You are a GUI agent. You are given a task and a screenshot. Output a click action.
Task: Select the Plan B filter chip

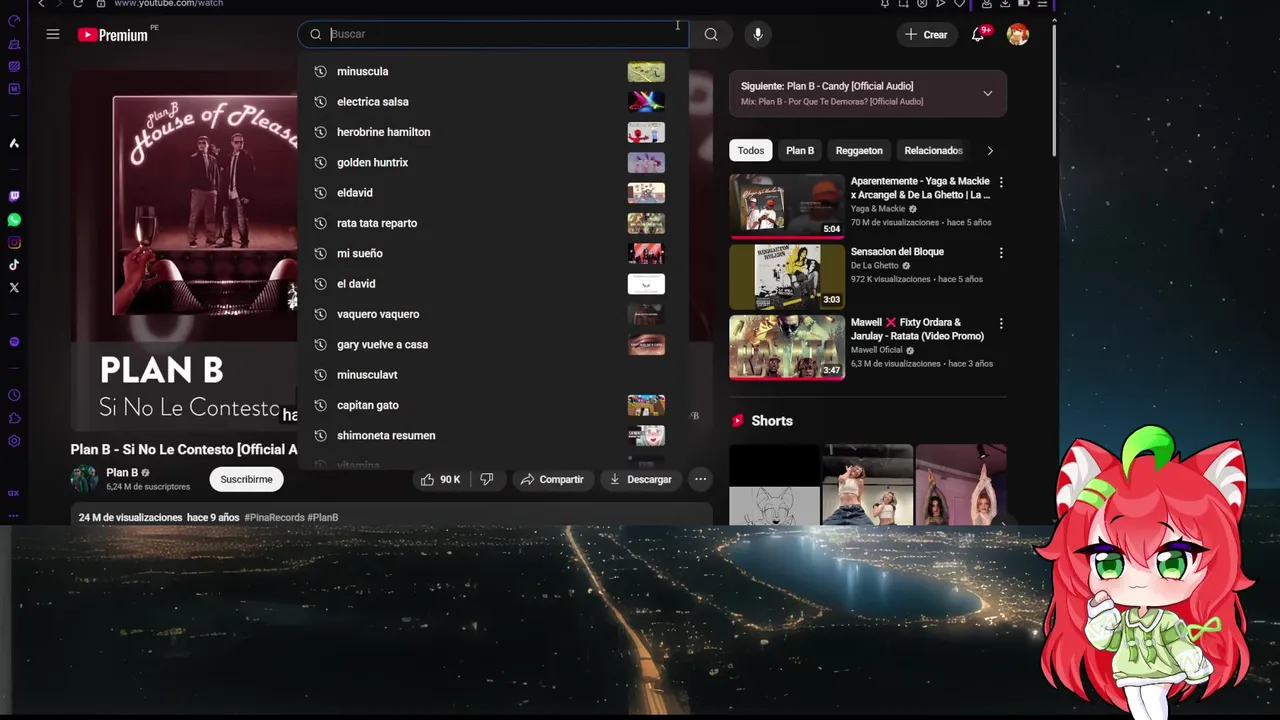tap(800, 151)
